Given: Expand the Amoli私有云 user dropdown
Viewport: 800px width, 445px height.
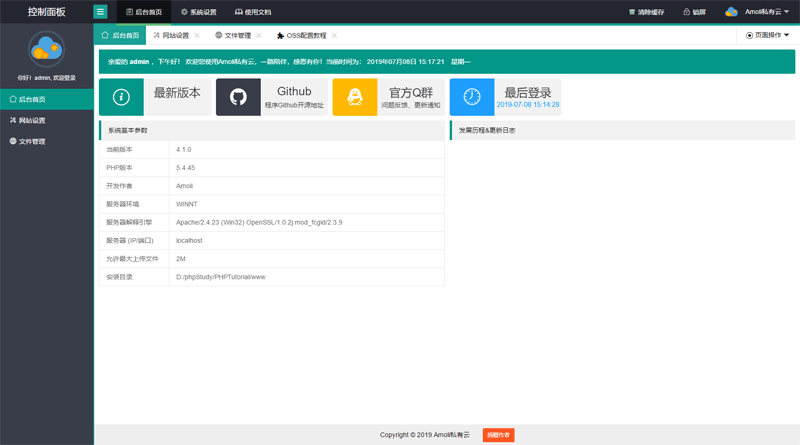Looking at the screenshot, I should coord(767,12).
